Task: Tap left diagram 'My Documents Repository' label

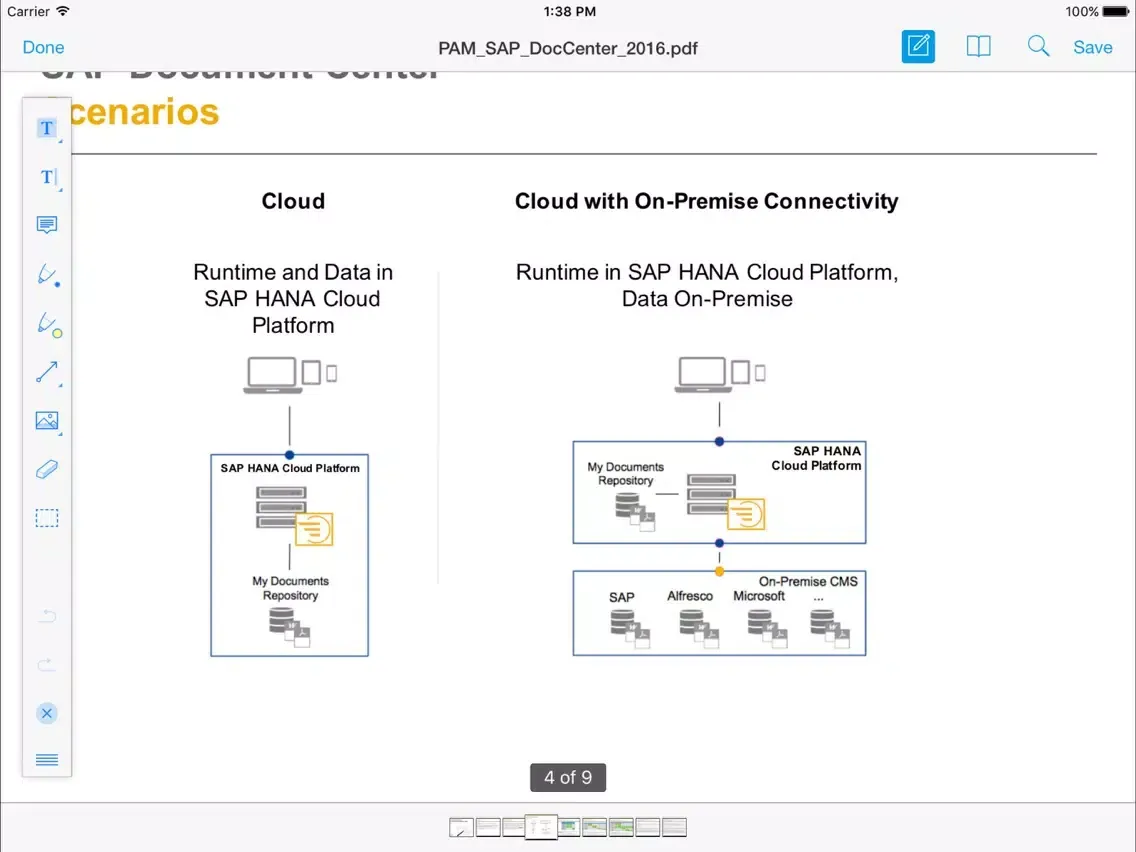Action: click(291, 588)
